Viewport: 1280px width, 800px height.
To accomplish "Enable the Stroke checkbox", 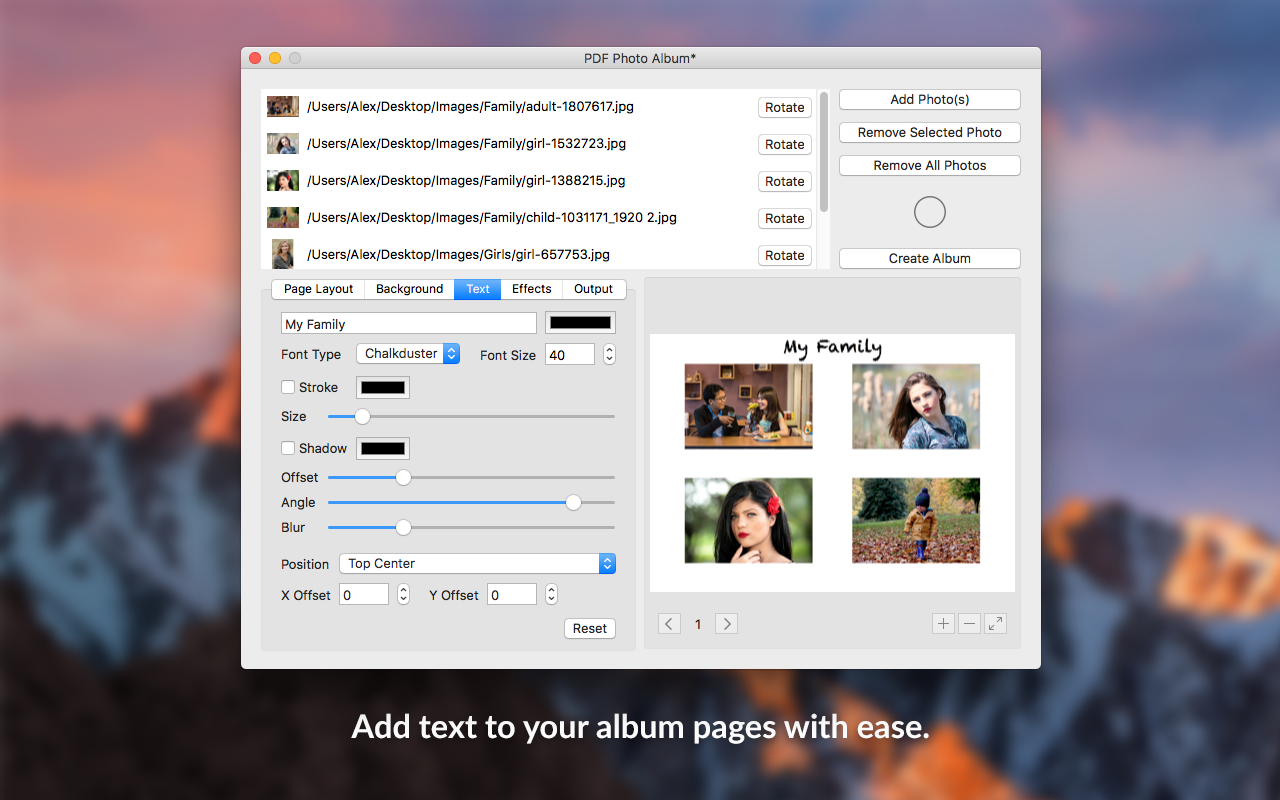I will (288, 387).
